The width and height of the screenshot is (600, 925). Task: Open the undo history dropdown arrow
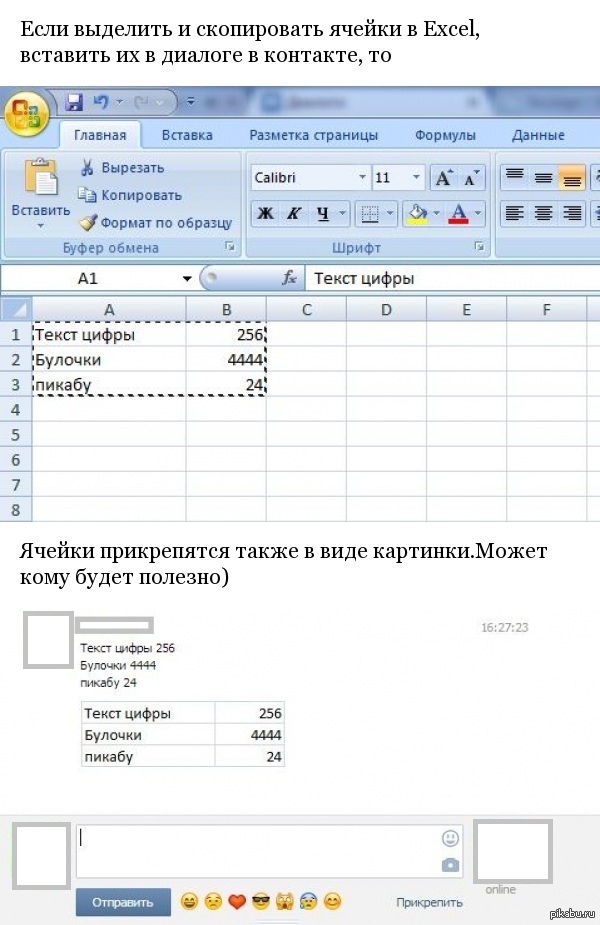click(119, 102)
